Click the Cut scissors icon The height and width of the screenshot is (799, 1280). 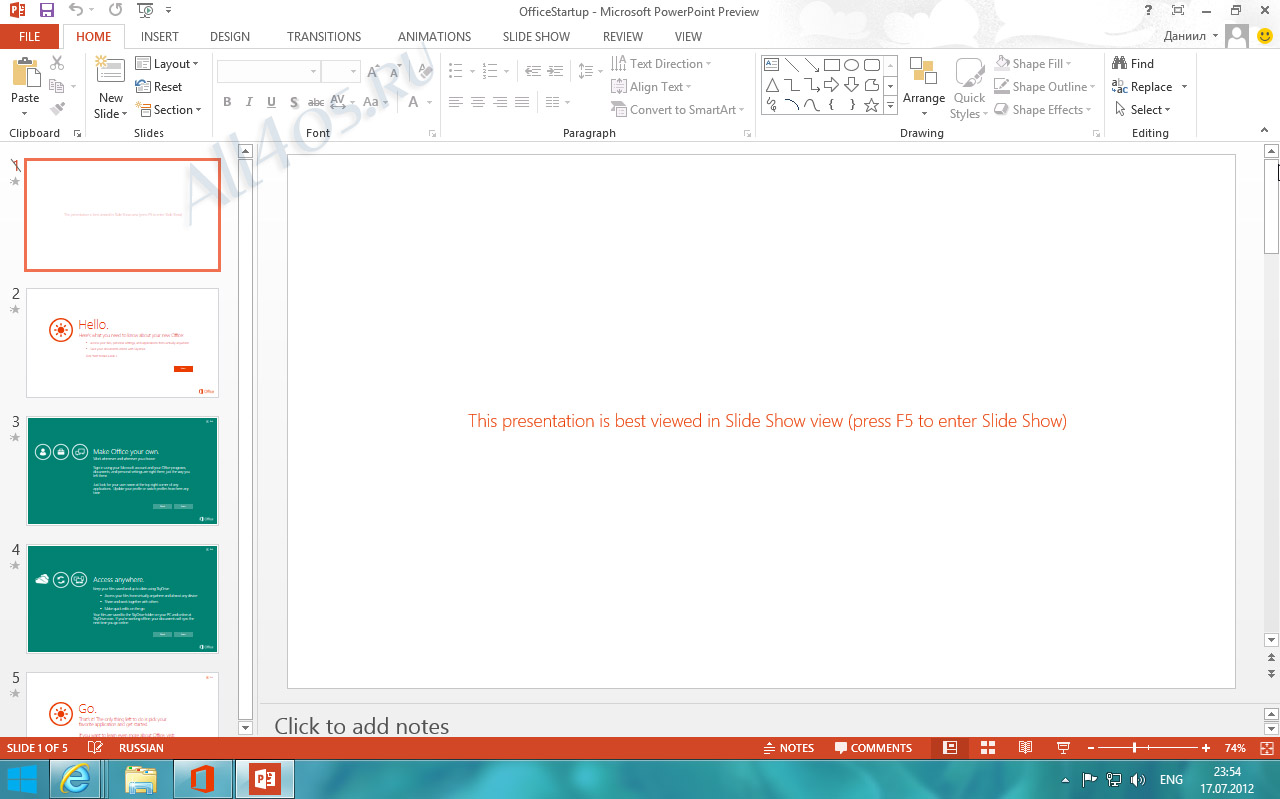click(57, 64)
